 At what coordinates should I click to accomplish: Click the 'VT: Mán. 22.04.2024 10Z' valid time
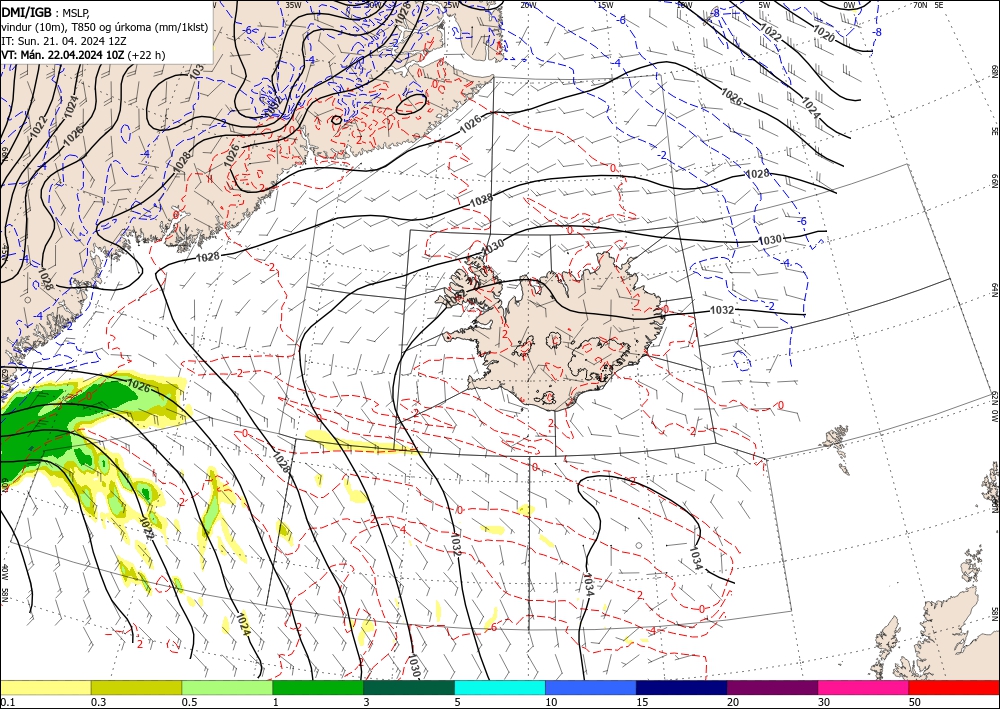63,55
